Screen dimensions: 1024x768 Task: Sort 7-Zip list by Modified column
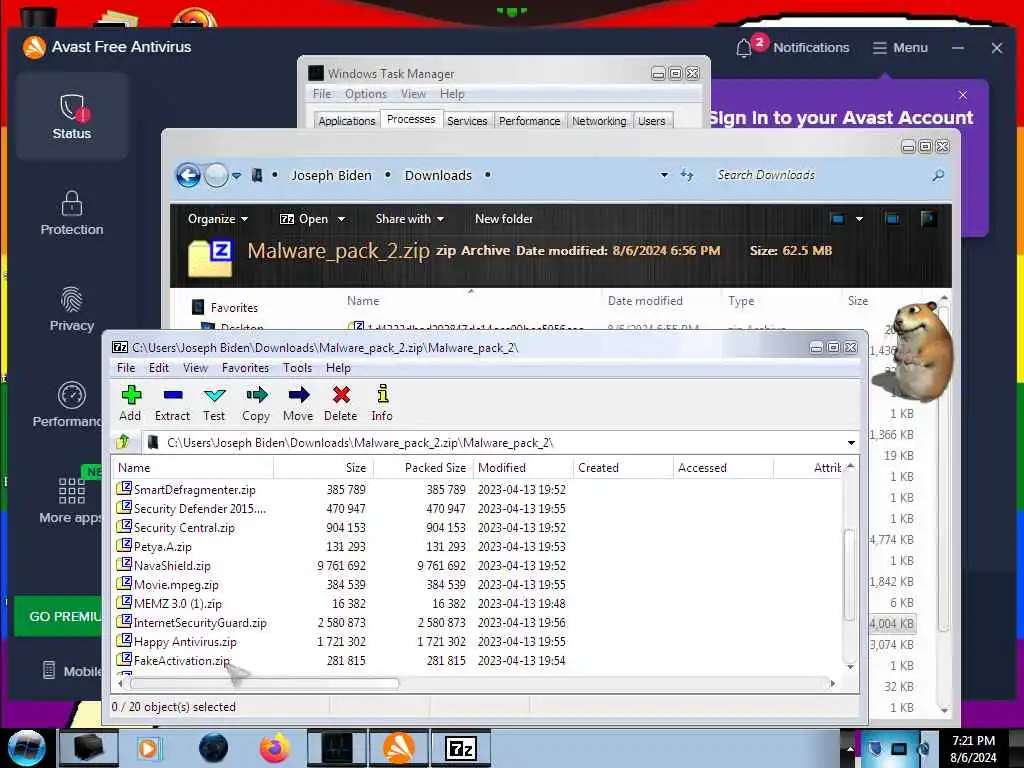(521, 468)
